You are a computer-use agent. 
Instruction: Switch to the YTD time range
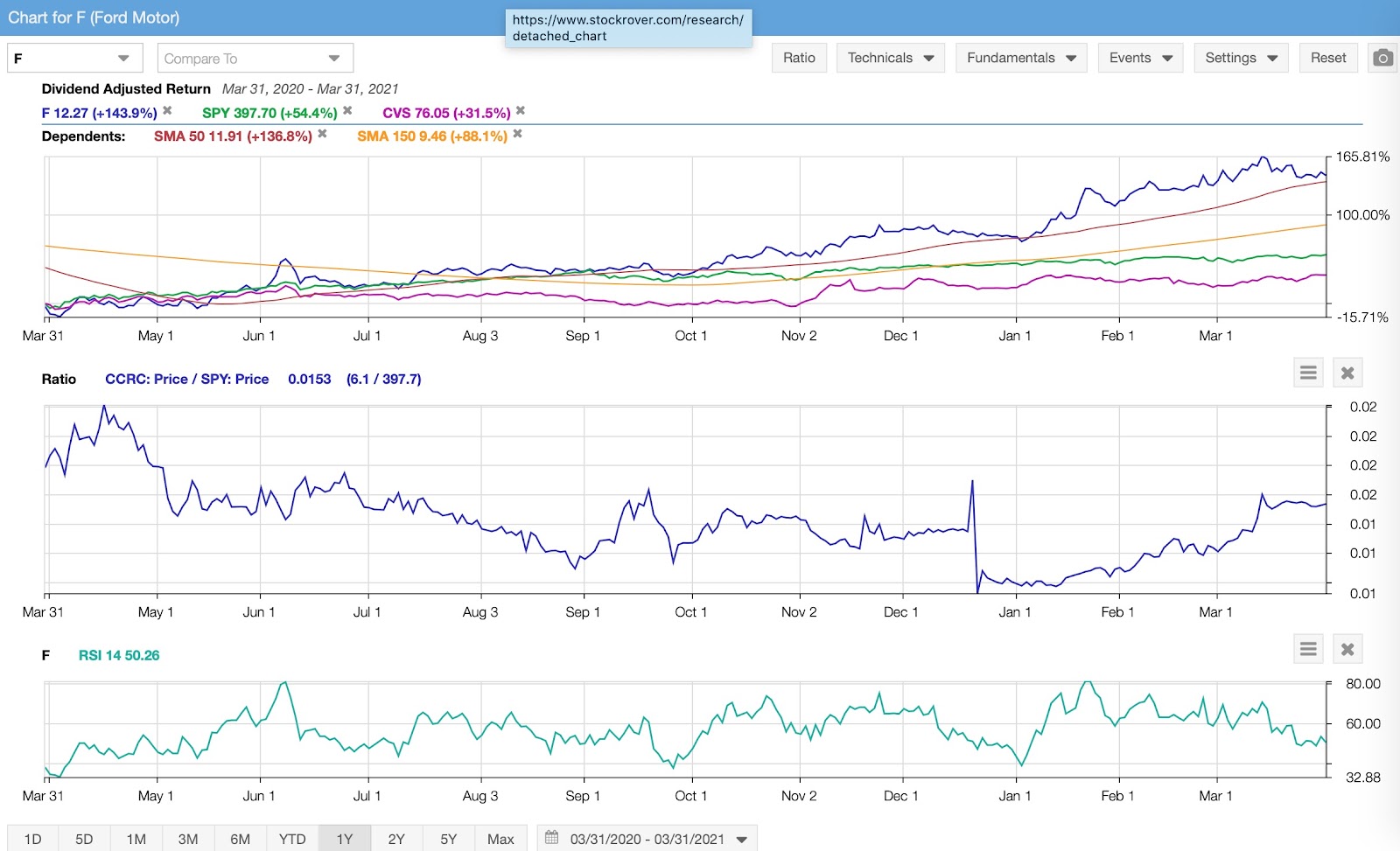(292, 839)
